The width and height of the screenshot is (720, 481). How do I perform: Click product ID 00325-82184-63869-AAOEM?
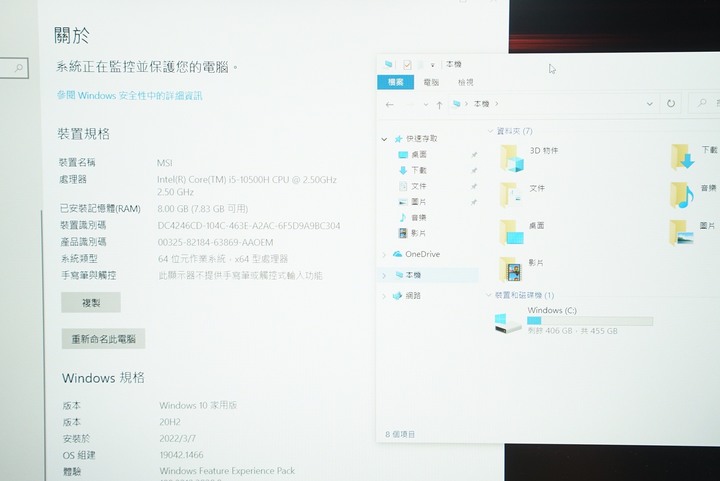point(215,242)
